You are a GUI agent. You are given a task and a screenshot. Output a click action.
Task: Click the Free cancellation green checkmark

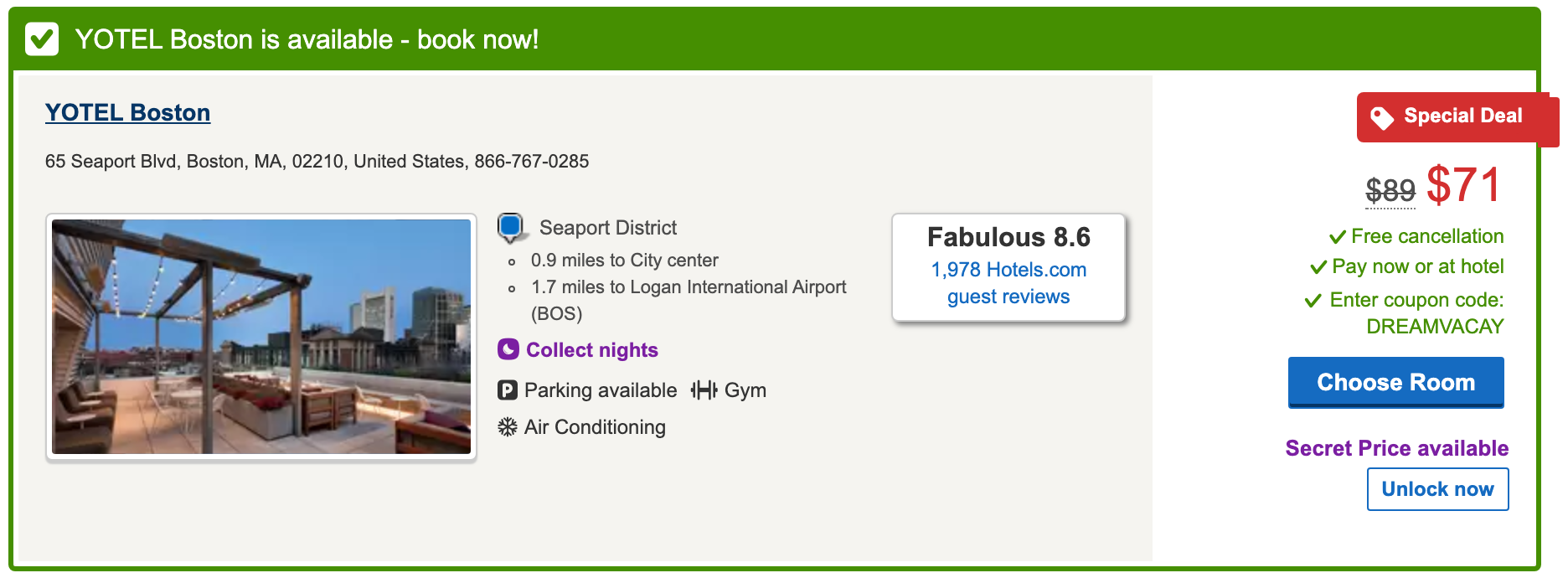1338,237
